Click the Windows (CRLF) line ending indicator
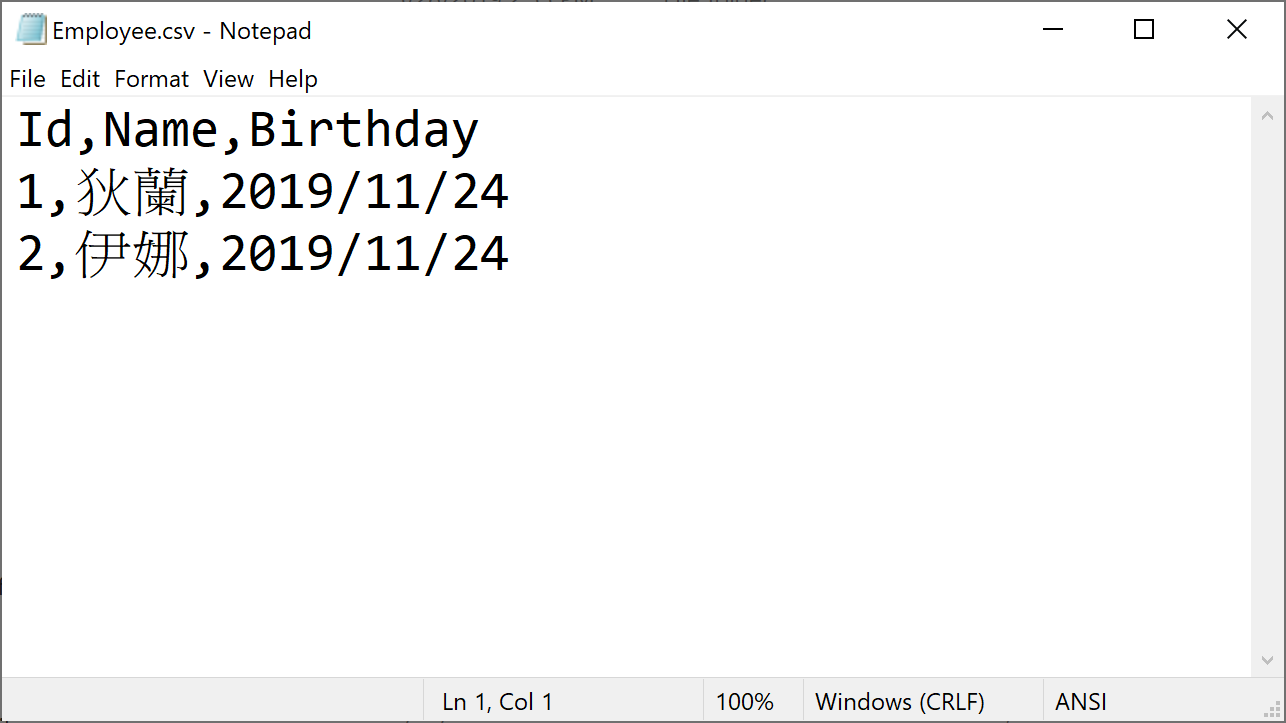Image resolution: width=1286 pixels, height=723 pixels. tap(899, 702)
